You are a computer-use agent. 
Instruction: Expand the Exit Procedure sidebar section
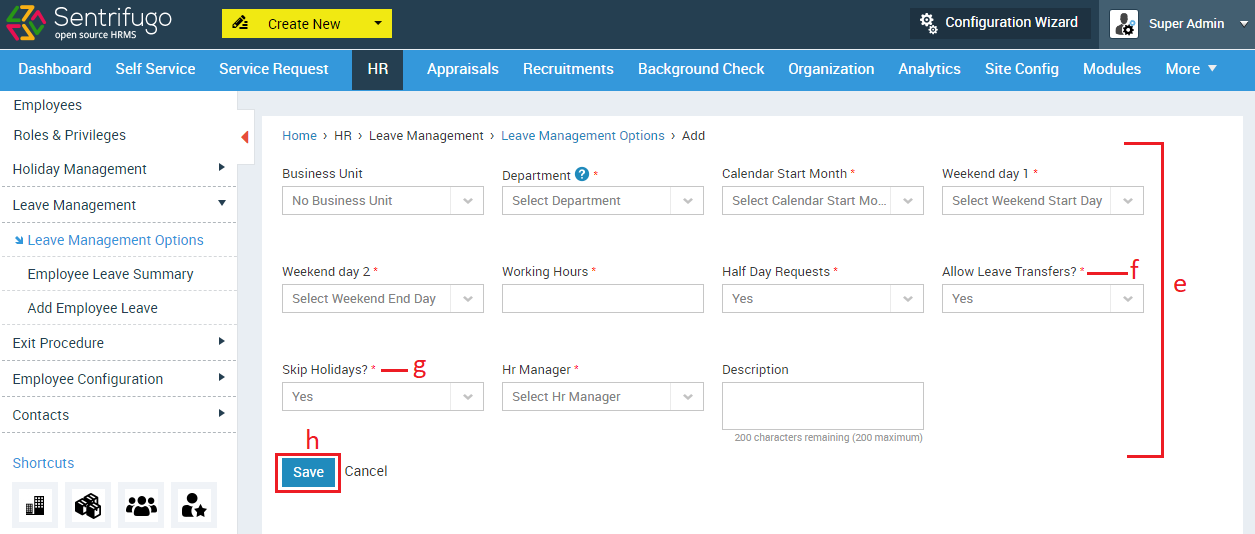pos(118,343)
